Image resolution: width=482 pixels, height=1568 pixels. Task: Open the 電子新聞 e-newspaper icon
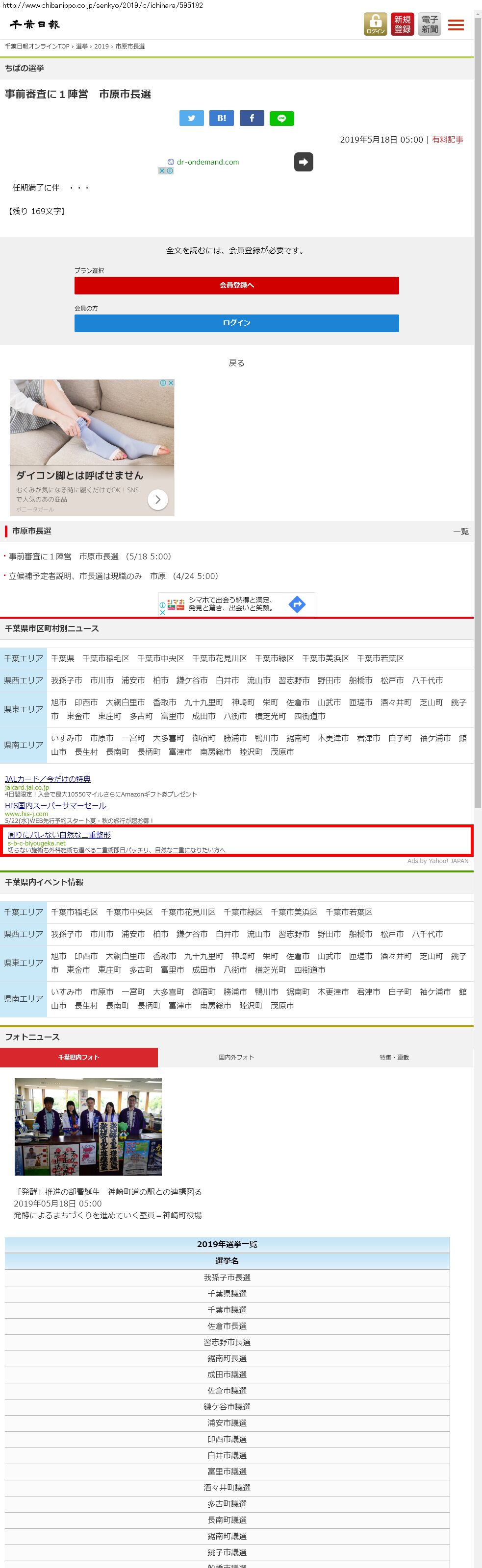(430, 24)
